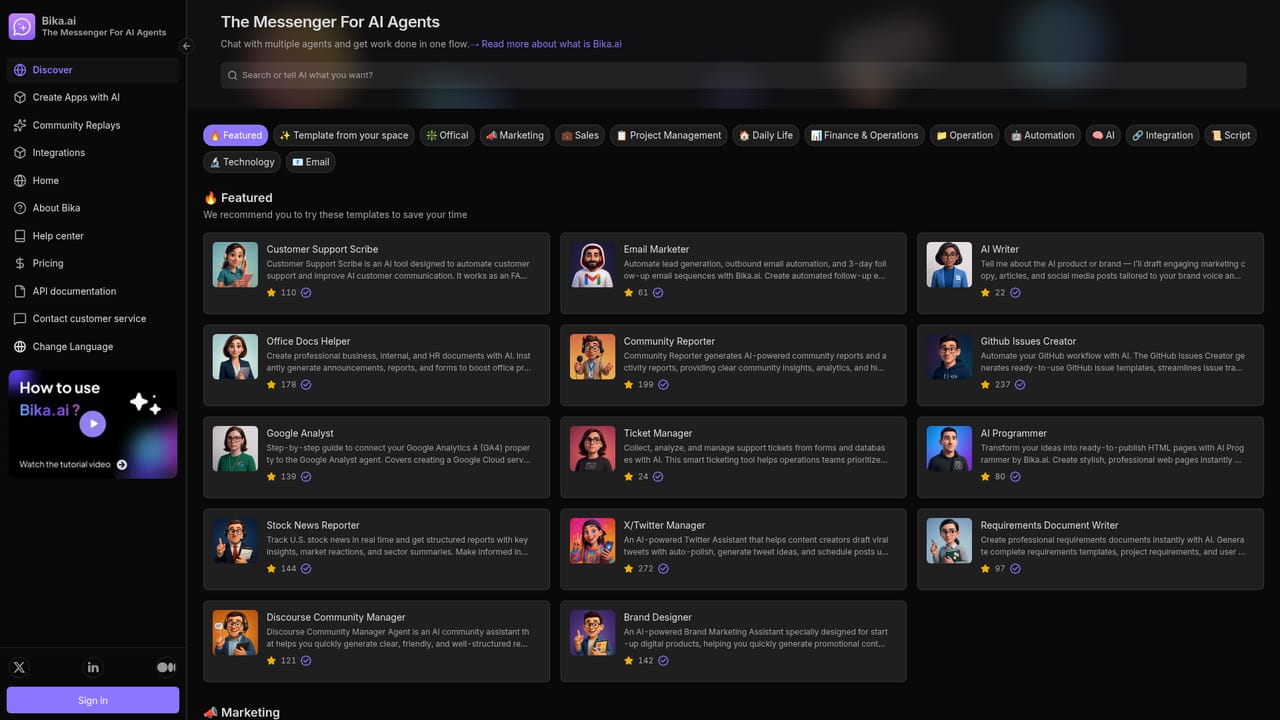
Task: Click the Help center book icon
Action: coord(20,236)
